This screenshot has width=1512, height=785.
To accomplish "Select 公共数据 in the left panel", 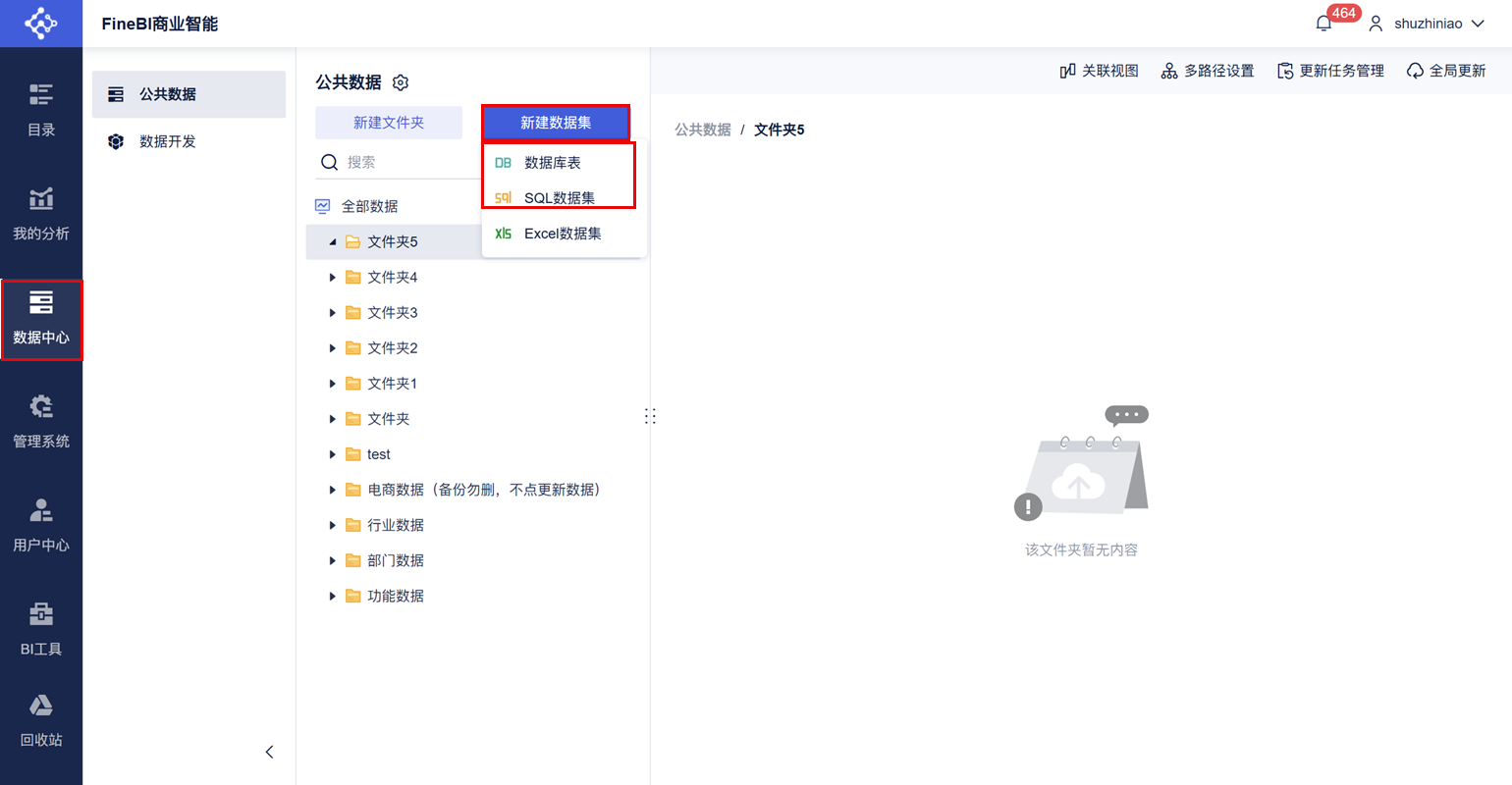I will click(189, 94).
